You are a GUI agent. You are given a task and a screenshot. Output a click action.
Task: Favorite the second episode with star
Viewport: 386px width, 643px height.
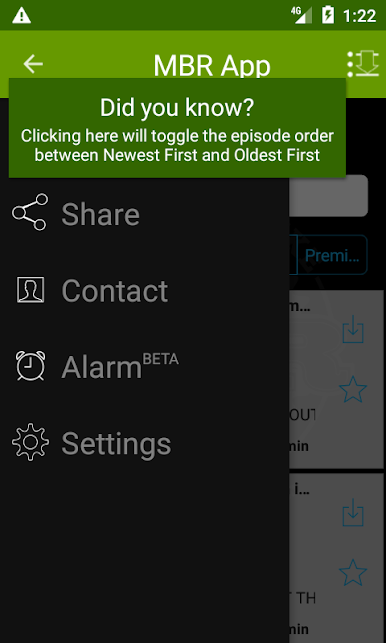coord(353,572)
